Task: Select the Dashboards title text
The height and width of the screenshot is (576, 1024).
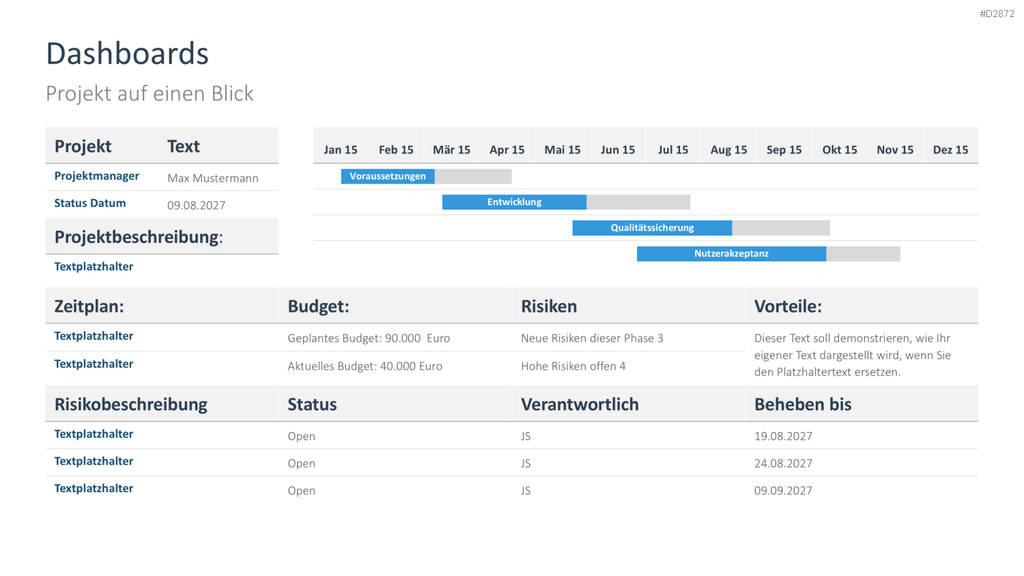Action: [127, 54]
